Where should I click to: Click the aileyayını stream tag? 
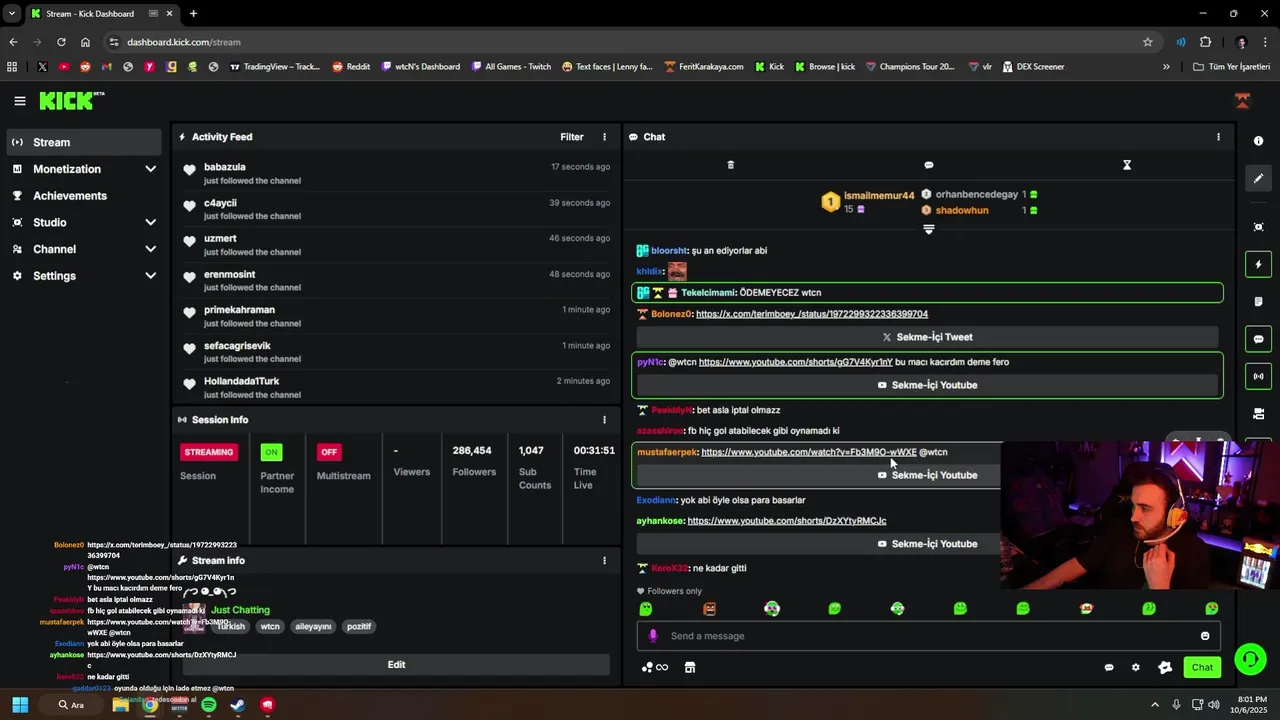coord(313,627)
